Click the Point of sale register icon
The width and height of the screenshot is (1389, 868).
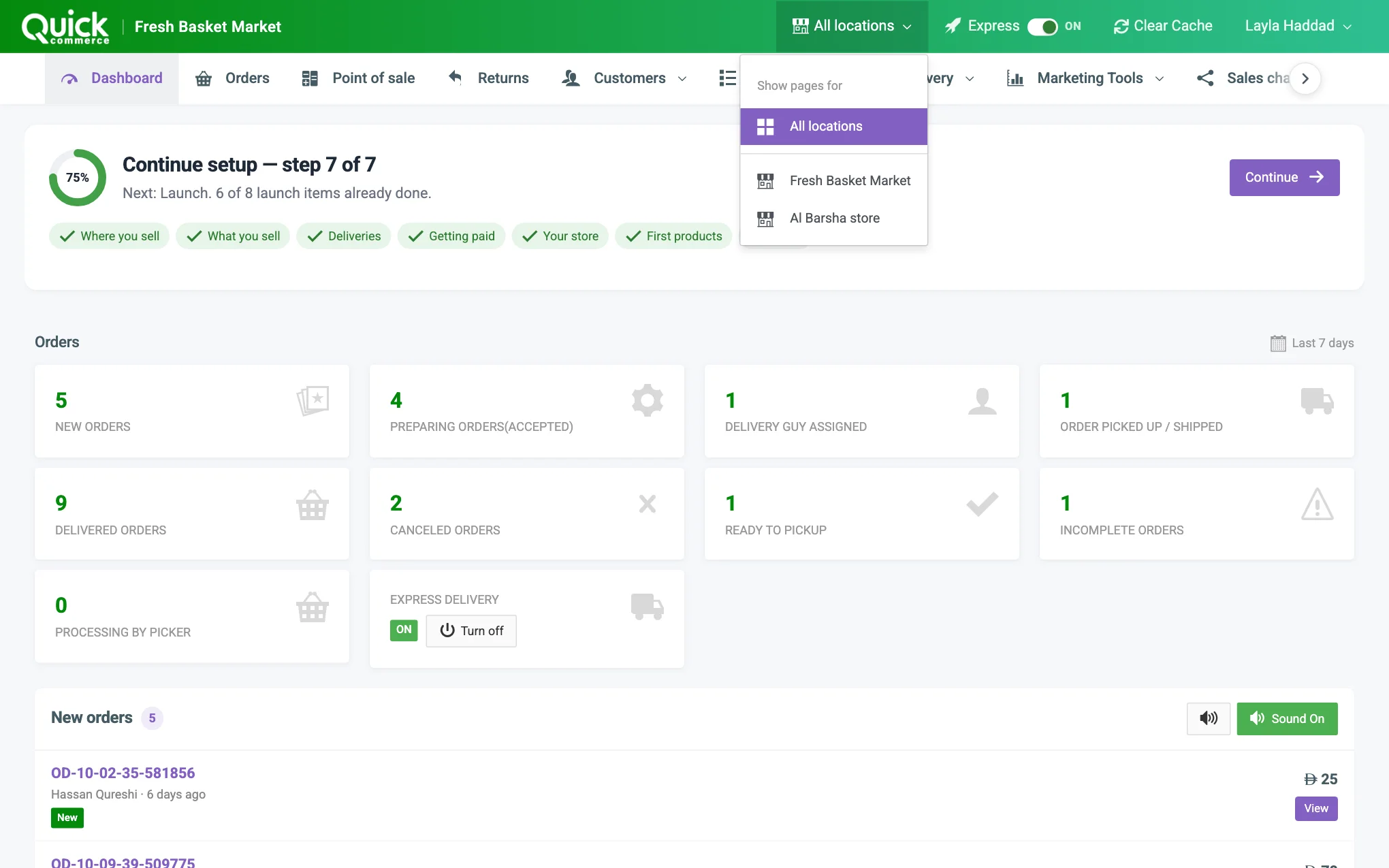310,78
